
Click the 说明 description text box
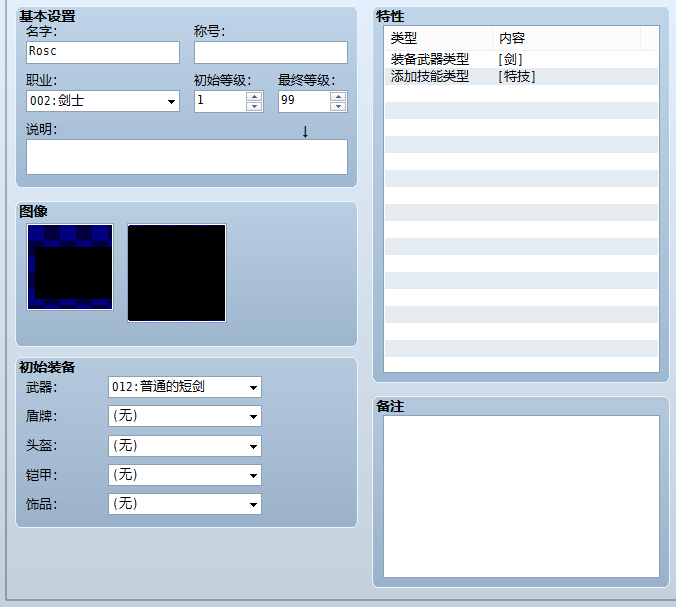187,157
